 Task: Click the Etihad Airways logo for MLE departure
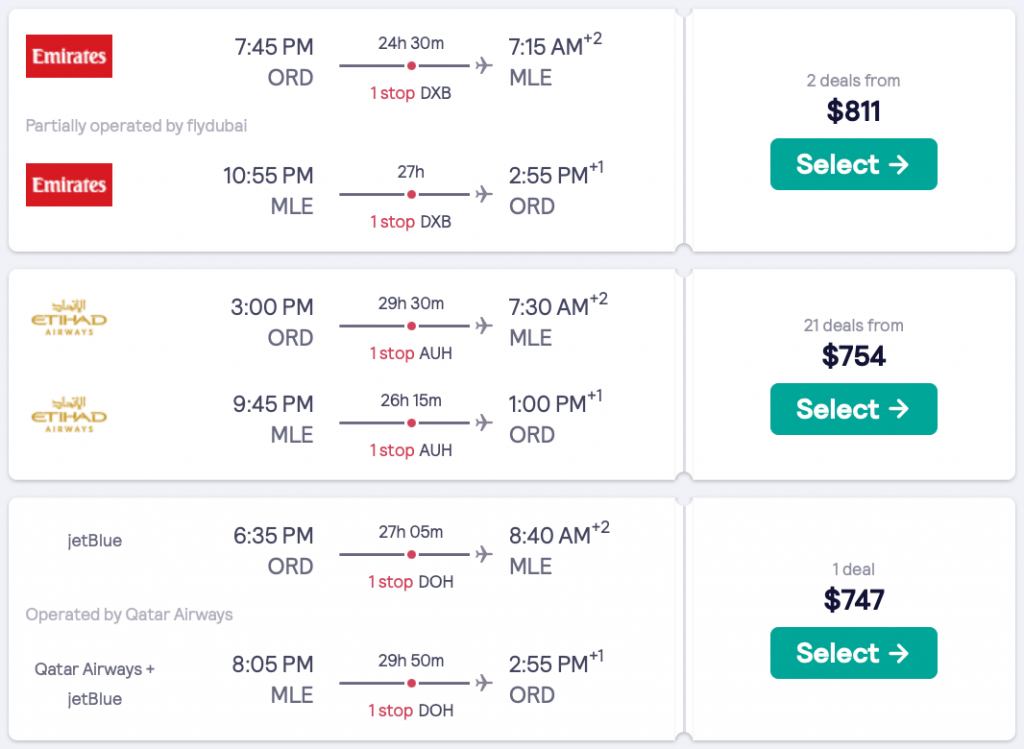69,415
